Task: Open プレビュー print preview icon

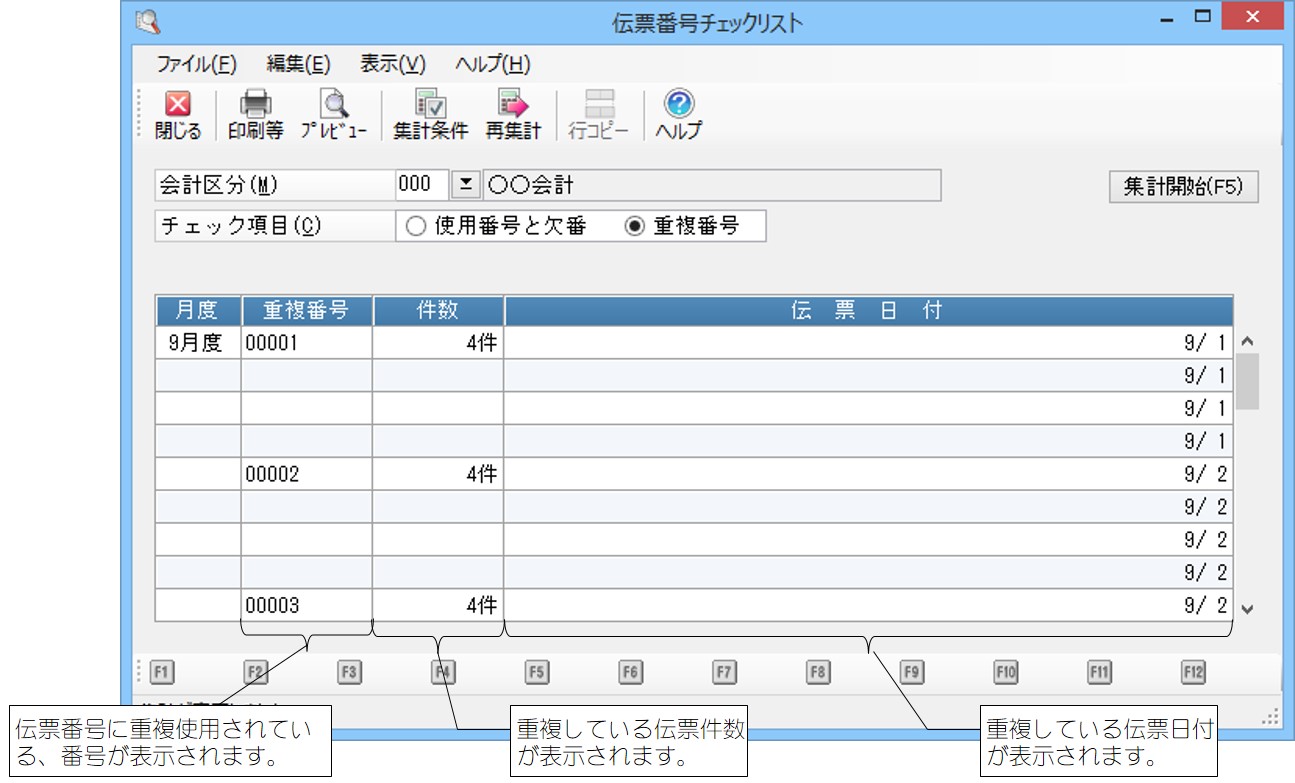Action: point(333,104)
